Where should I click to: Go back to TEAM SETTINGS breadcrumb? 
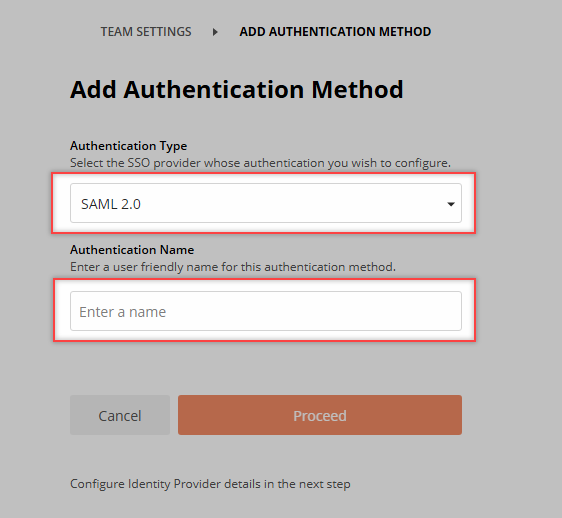click(146, 32)
